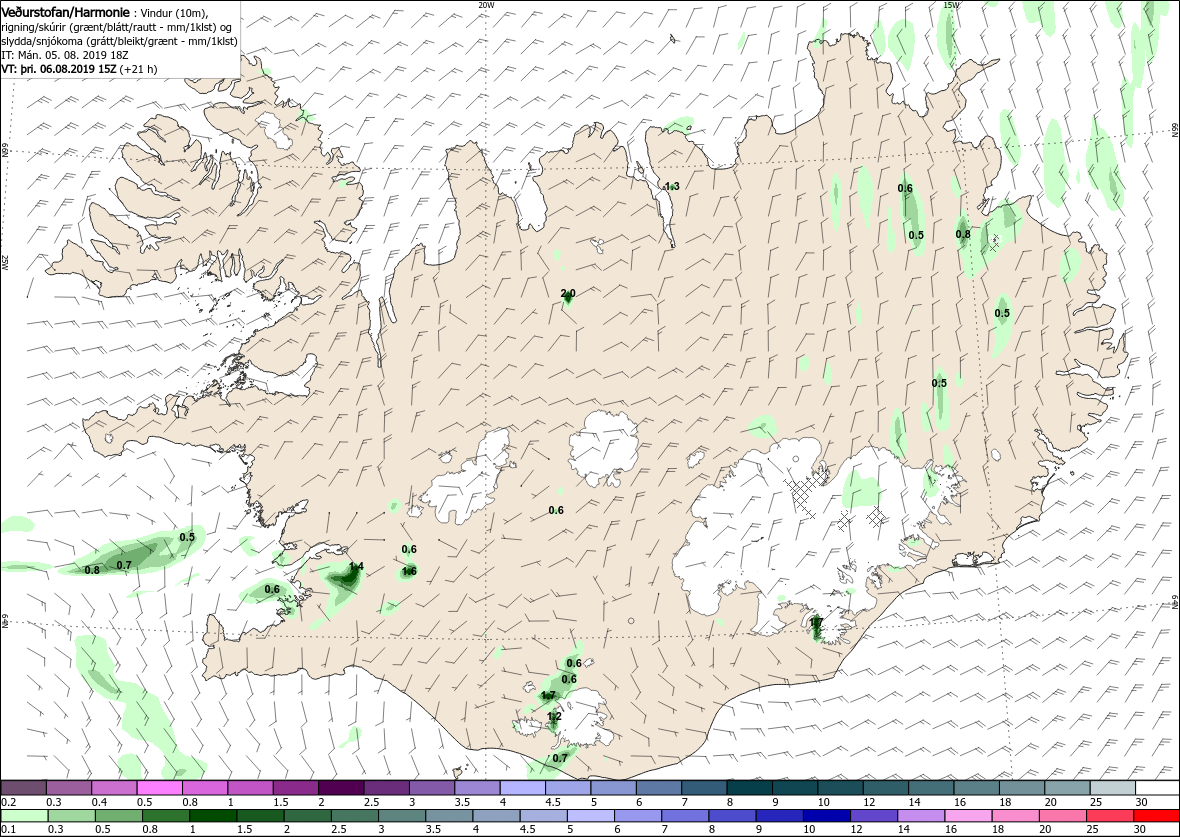Click the 1.2 precipitation value near the south glacier

[554, 717]
